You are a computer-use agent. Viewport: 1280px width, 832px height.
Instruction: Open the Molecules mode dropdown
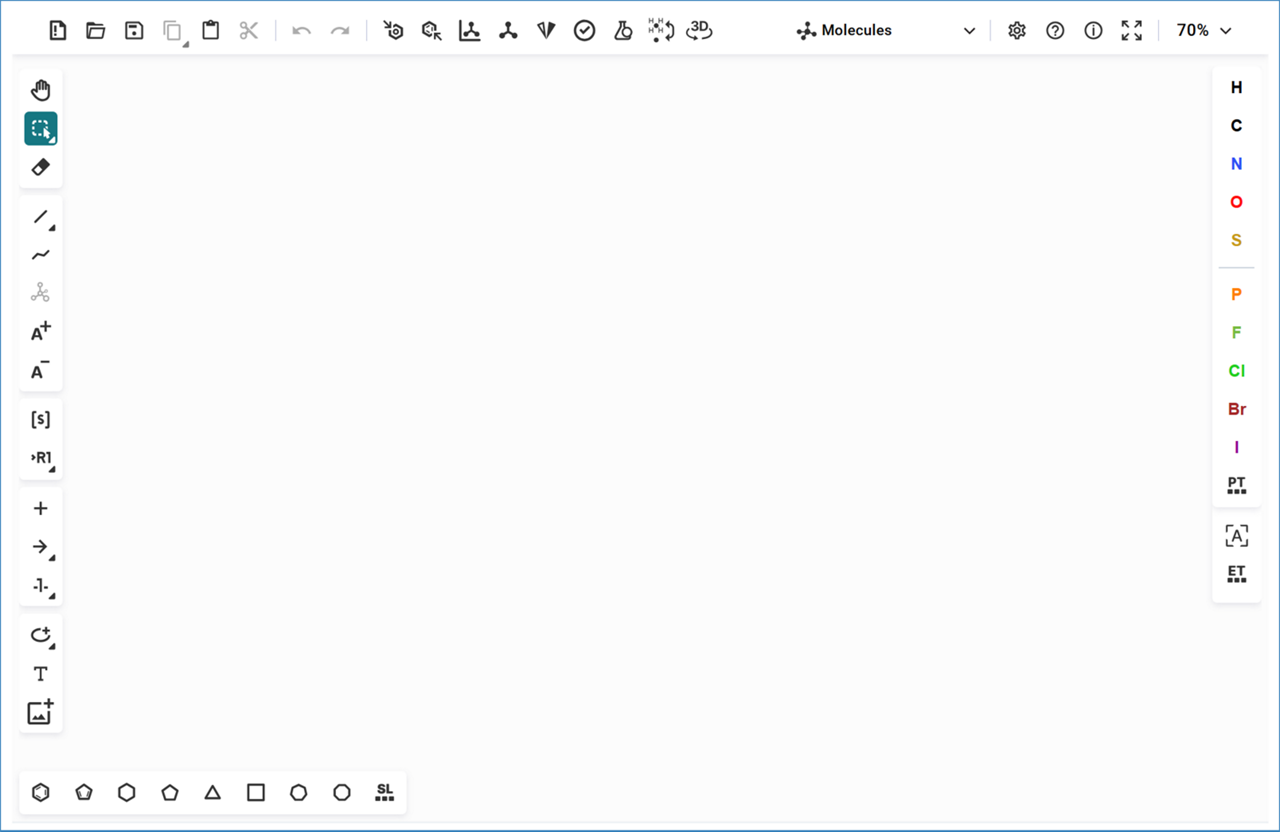(886, 31)
